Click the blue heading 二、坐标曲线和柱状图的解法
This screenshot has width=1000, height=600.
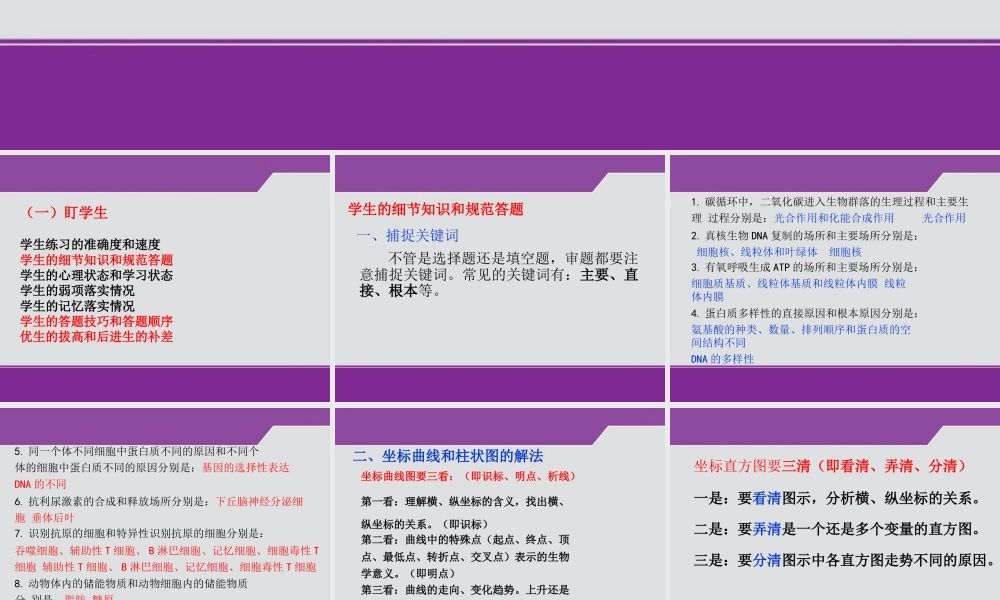448,455
